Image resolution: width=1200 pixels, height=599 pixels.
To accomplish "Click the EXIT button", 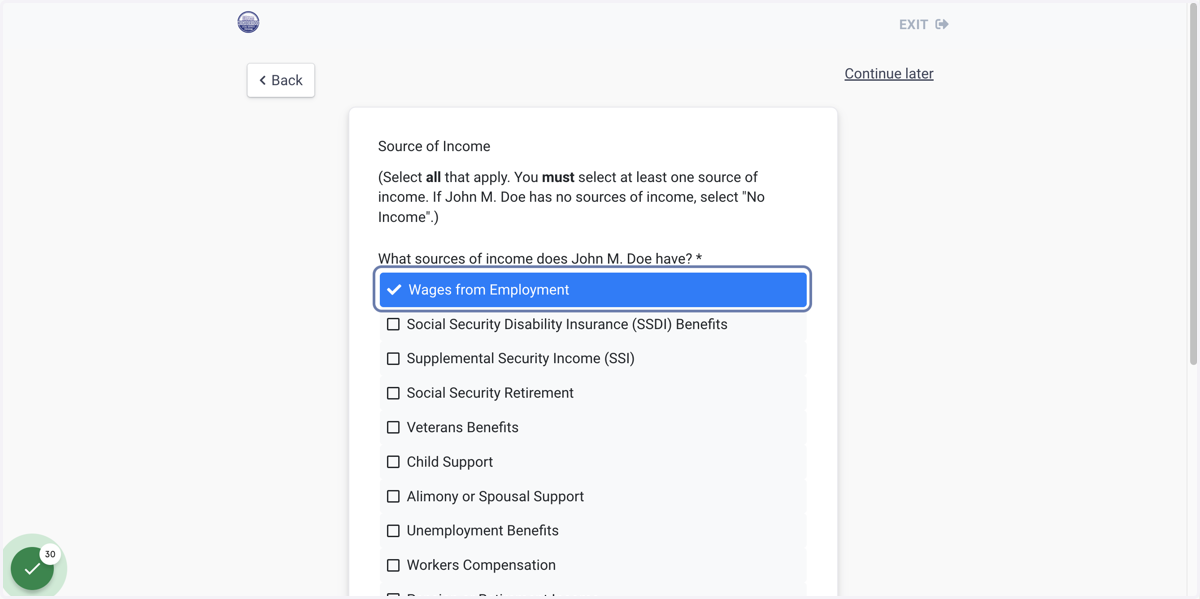I will click(923, 24).
